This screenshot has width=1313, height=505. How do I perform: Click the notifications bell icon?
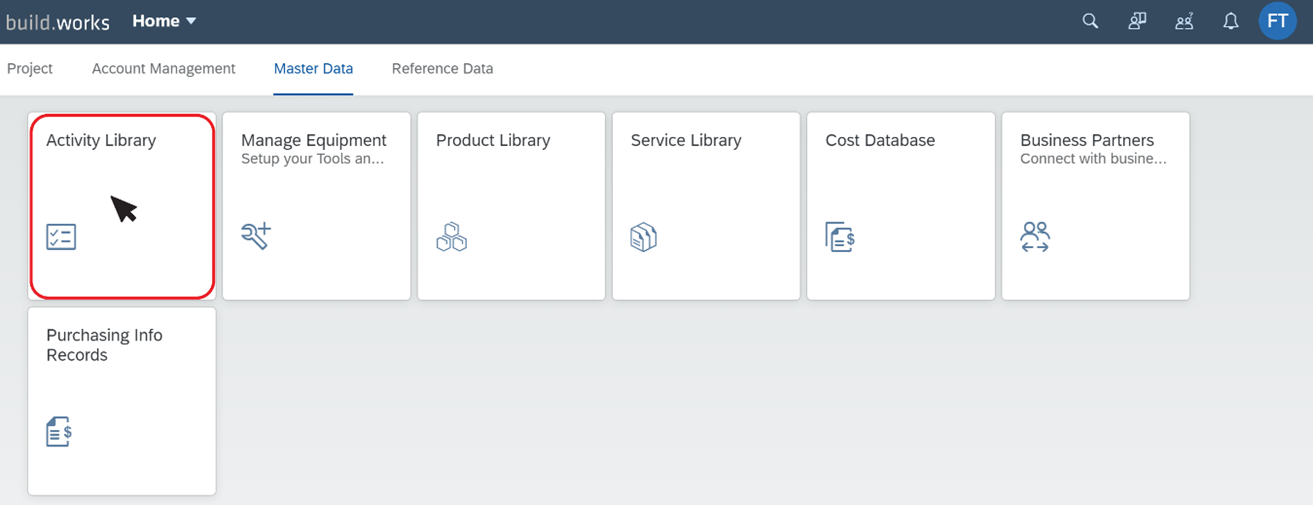1231,21
